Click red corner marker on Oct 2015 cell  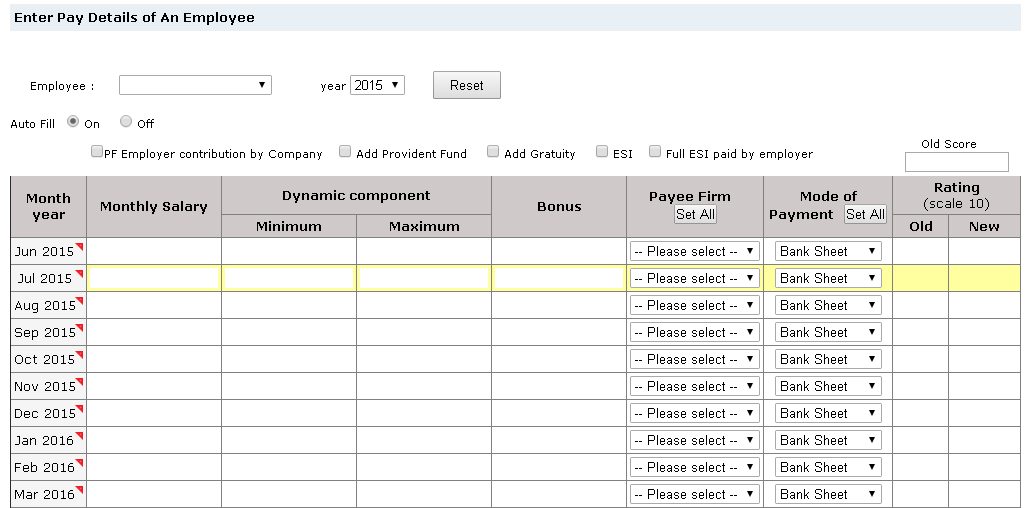coord(80,354)
